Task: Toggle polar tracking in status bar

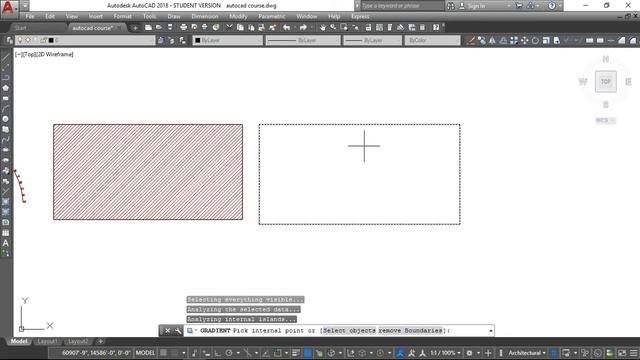Action: tap(229, 353)
